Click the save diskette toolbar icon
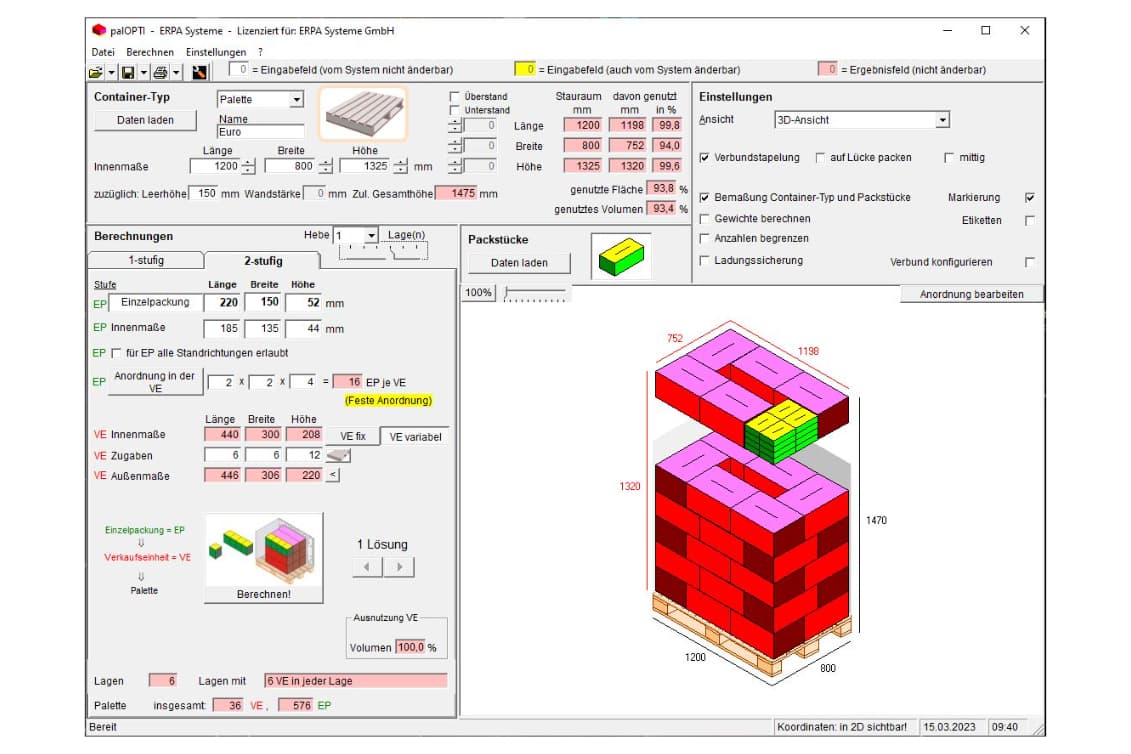The width and height of the screenshot is (1131, 754). (128, 72)
